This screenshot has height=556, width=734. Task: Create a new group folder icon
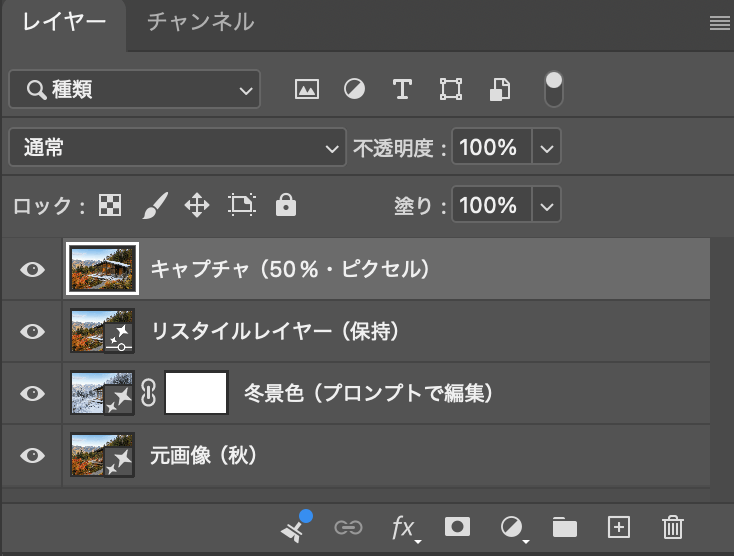tap(565, 527)
